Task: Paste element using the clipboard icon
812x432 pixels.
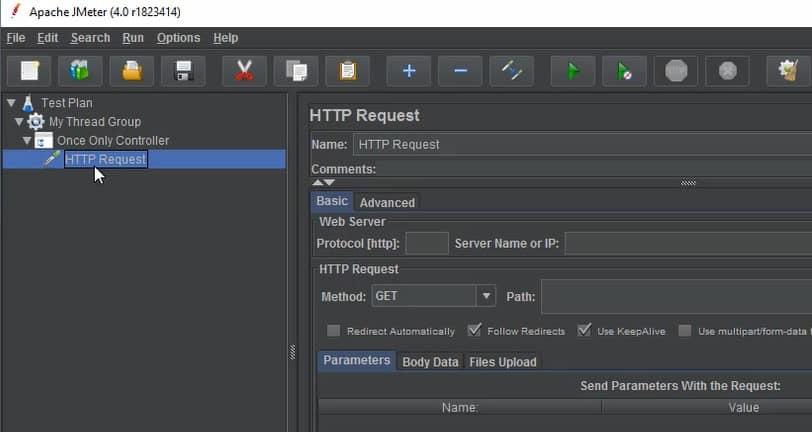Action: click(x=347, y=70)
